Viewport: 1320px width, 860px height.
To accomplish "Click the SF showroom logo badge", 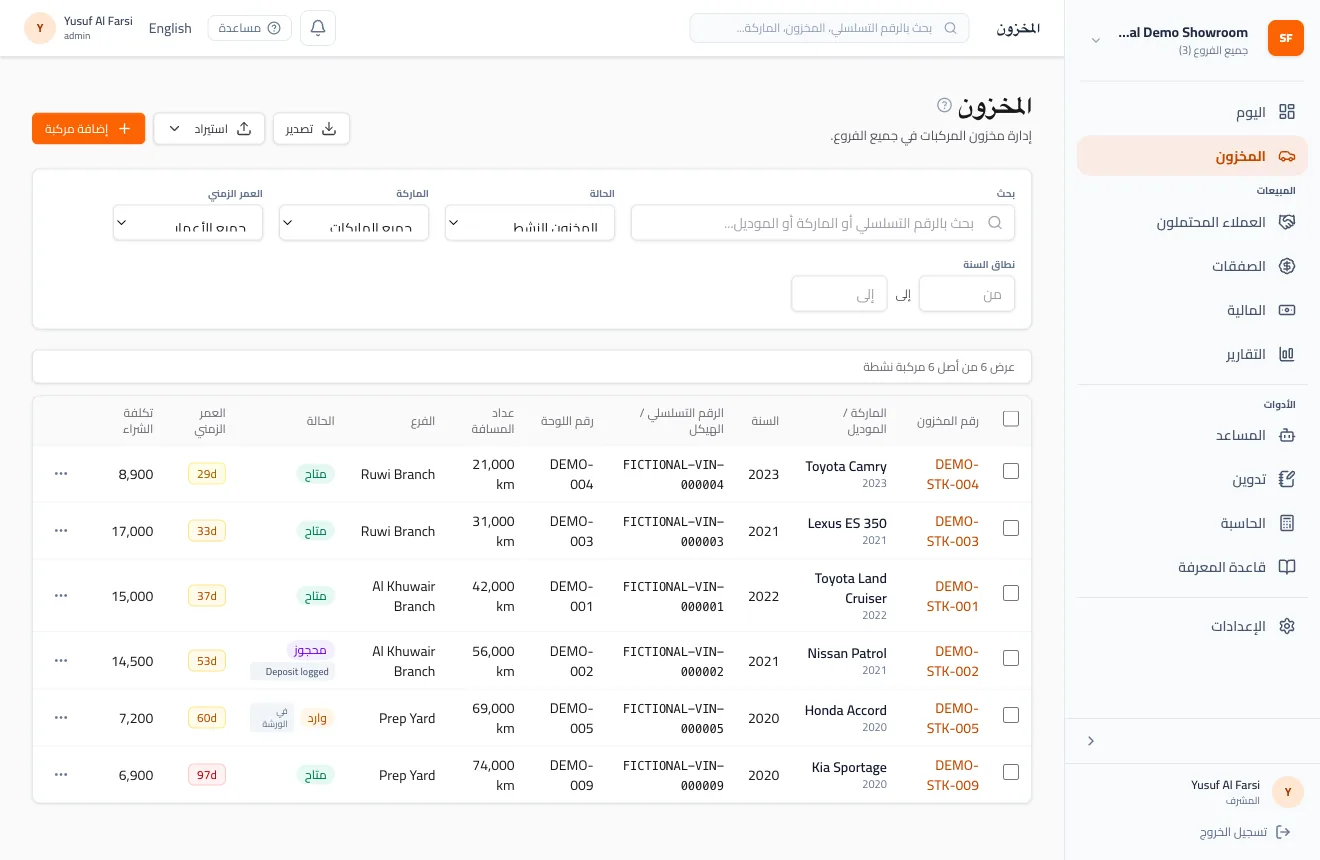I will (x=1286, y=38).
